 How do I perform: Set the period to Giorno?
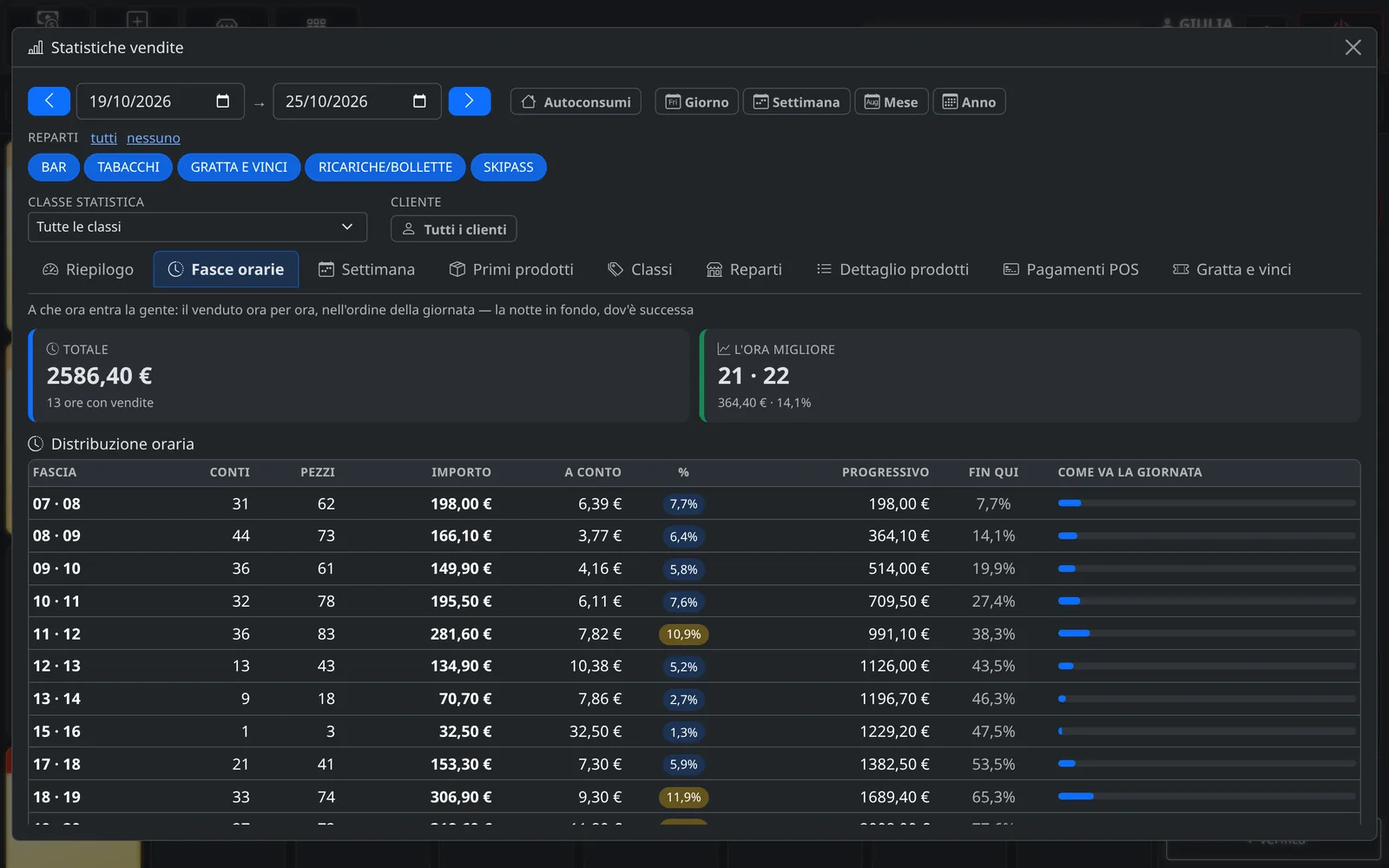[697, 102]
